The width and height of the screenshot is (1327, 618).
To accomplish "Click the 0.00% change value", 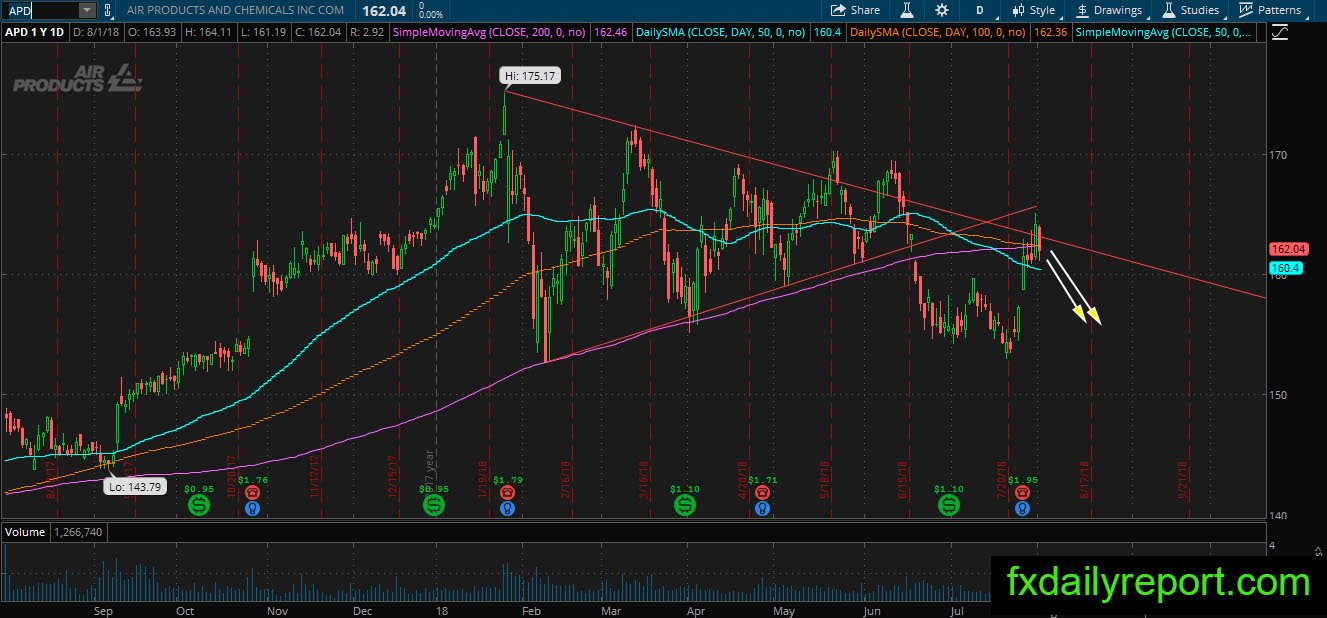I will pos(431,15).
